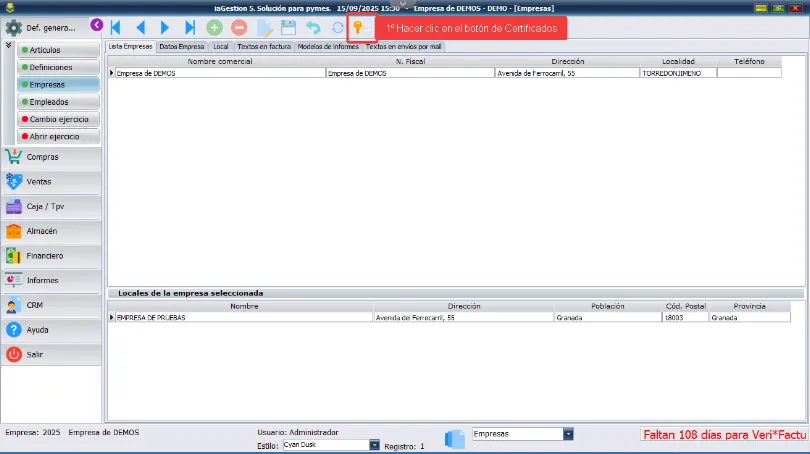Collapse sidebar with purple arrow button

pyautogui.click(x=96, y=25)
